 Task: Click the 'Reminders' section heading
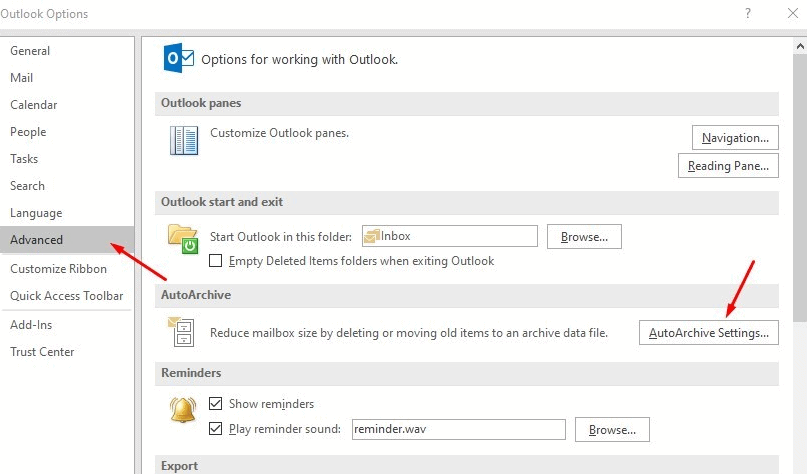191,373
